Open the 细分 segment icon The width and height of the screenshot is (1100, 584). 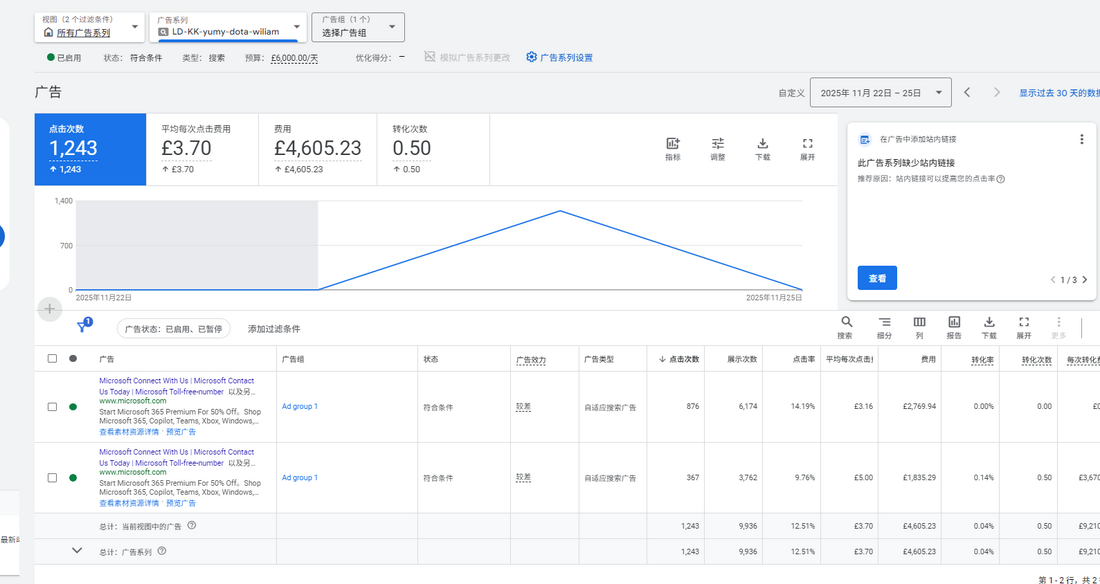884,326
